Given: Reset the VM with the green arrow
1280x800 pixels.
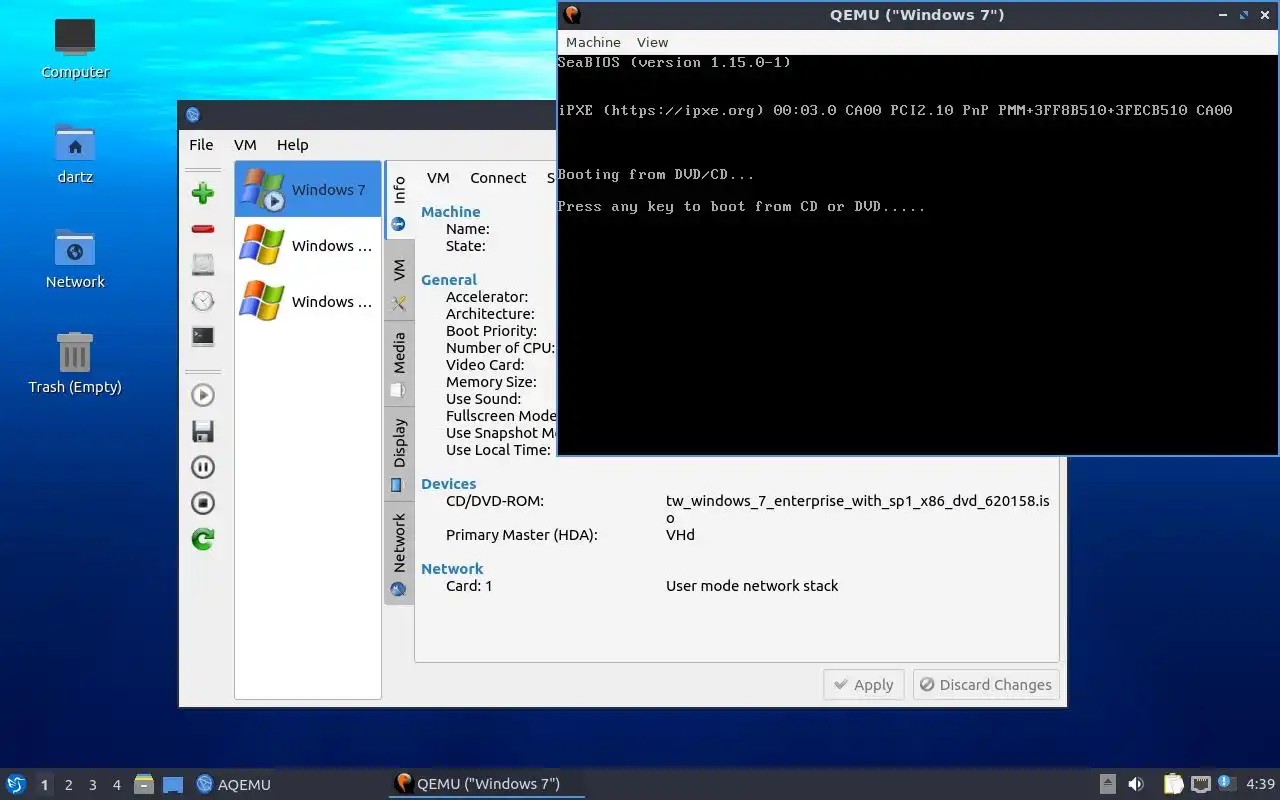Looking at the screenshot, I should click(x=203, y=539).
